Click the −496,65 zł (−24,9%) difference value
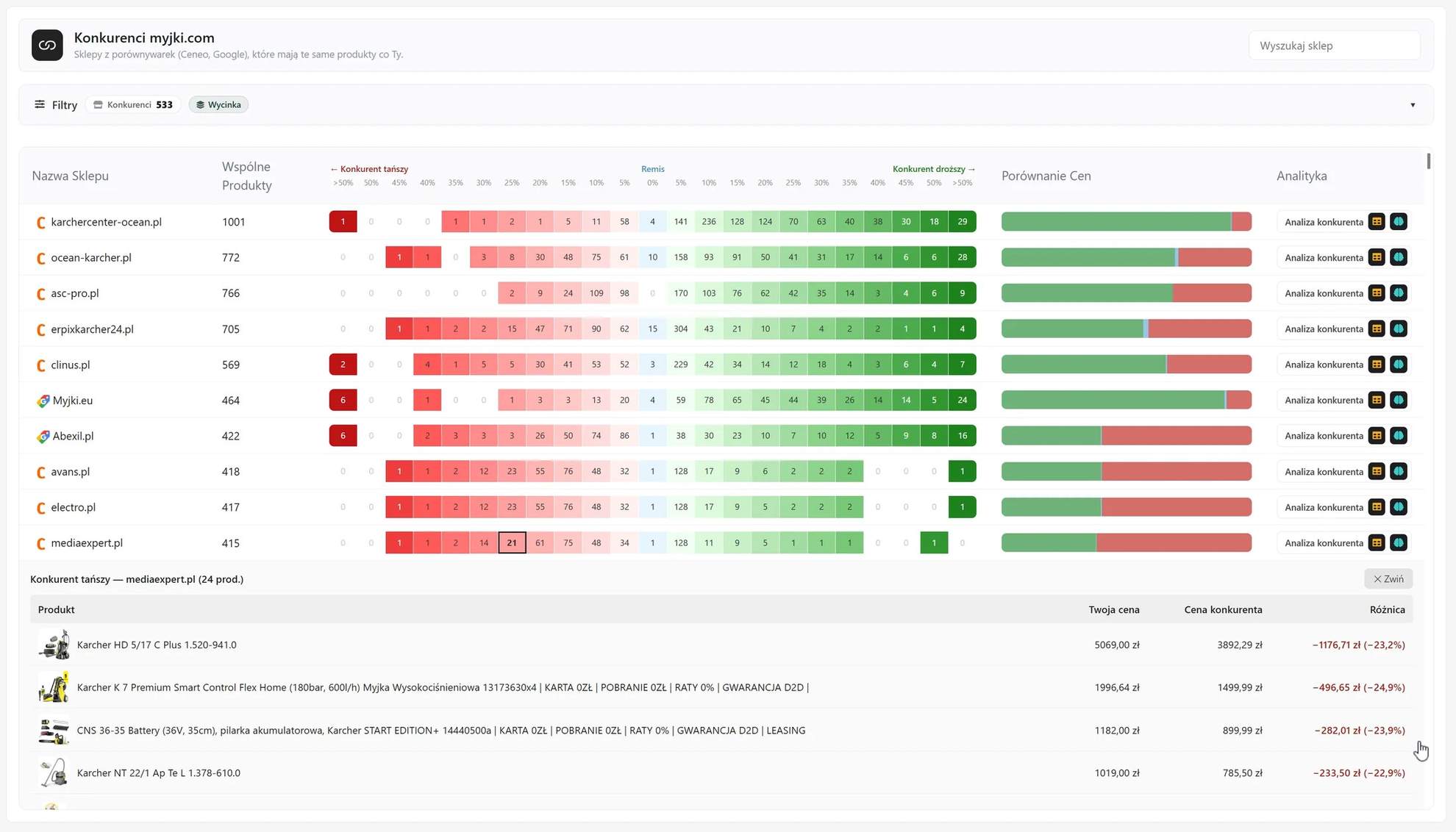Viewport: 1456px width, 832px height. click(x=1358, y=687)
